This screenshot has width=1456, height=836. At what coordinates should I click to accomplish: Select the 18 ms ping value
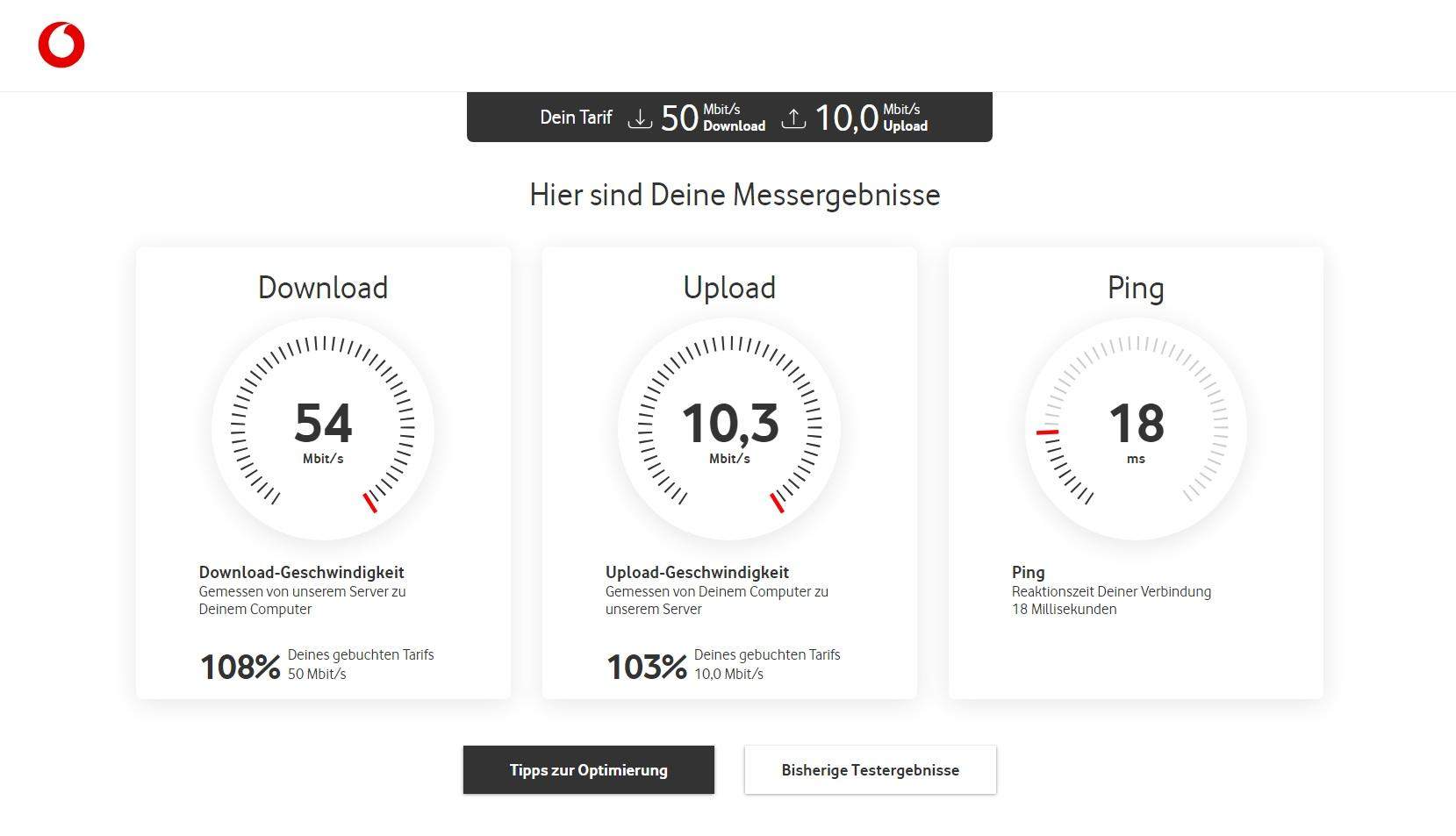1136,423
